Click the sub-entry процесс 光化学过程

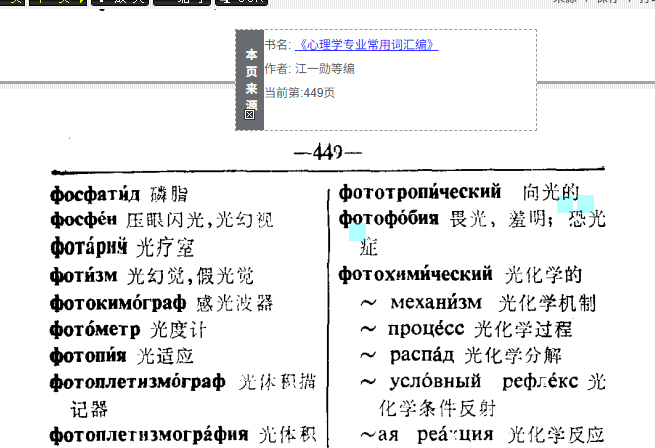466,329
